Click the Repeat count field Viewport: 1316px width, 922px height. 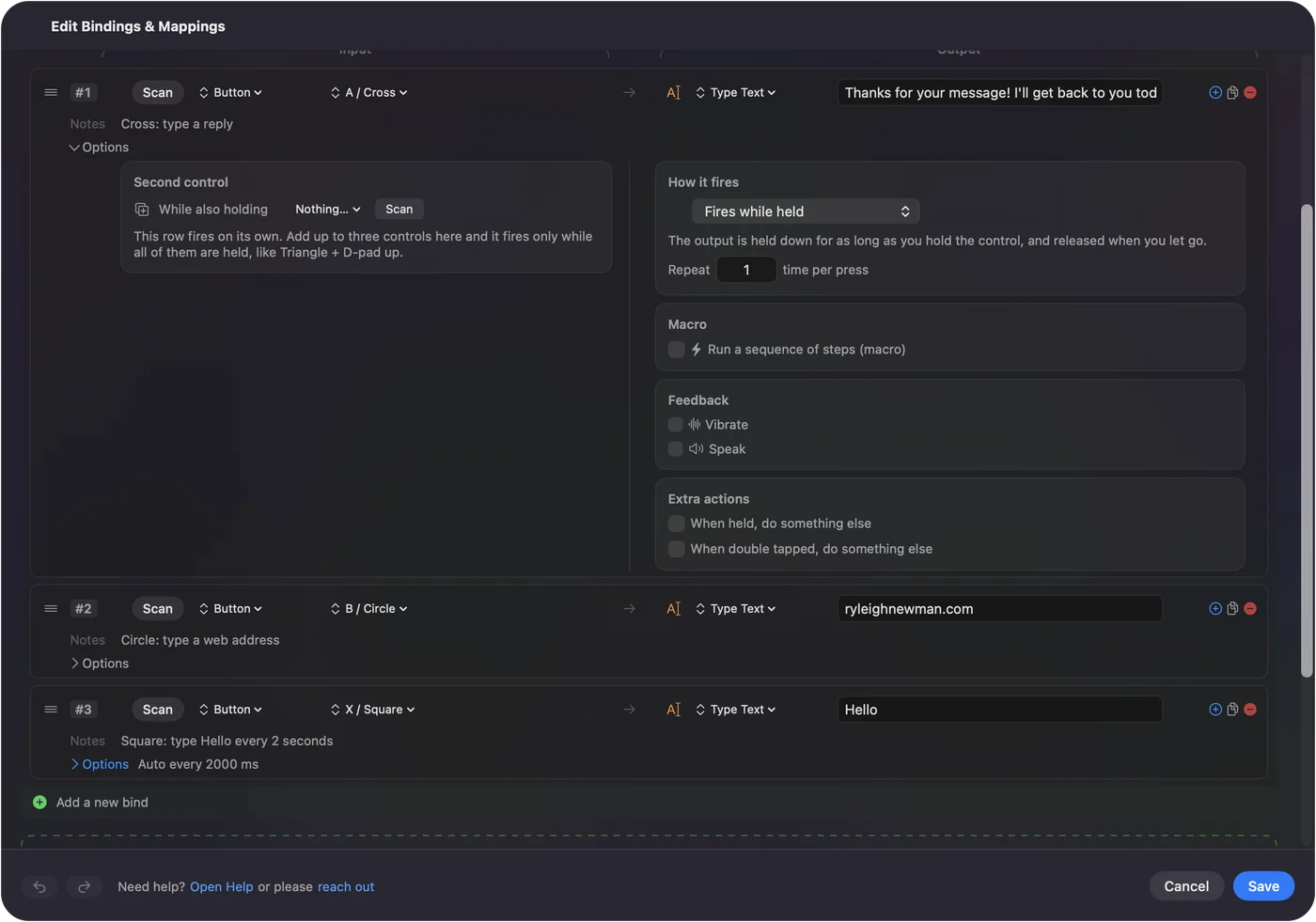point(746,270)
